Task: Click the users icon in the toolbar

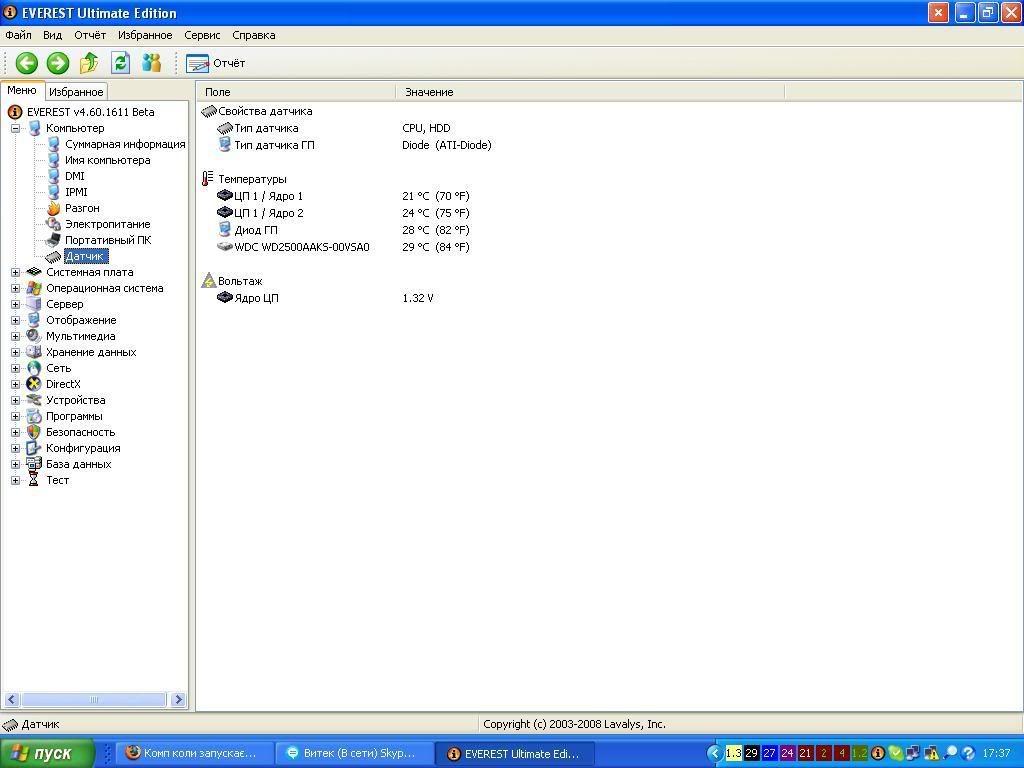Action: [x=152, y=63]
